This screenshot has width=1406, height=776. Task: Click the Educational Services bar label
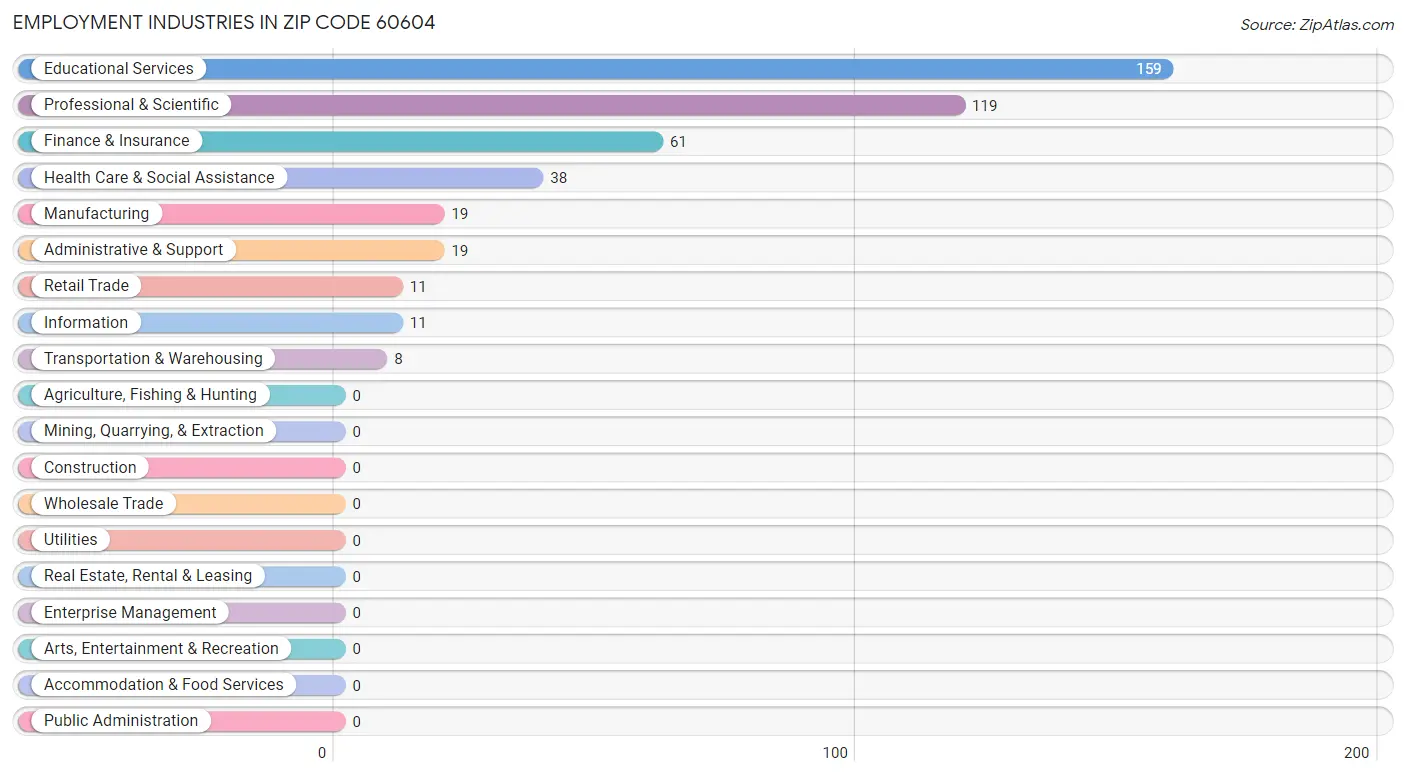point(119,69)
